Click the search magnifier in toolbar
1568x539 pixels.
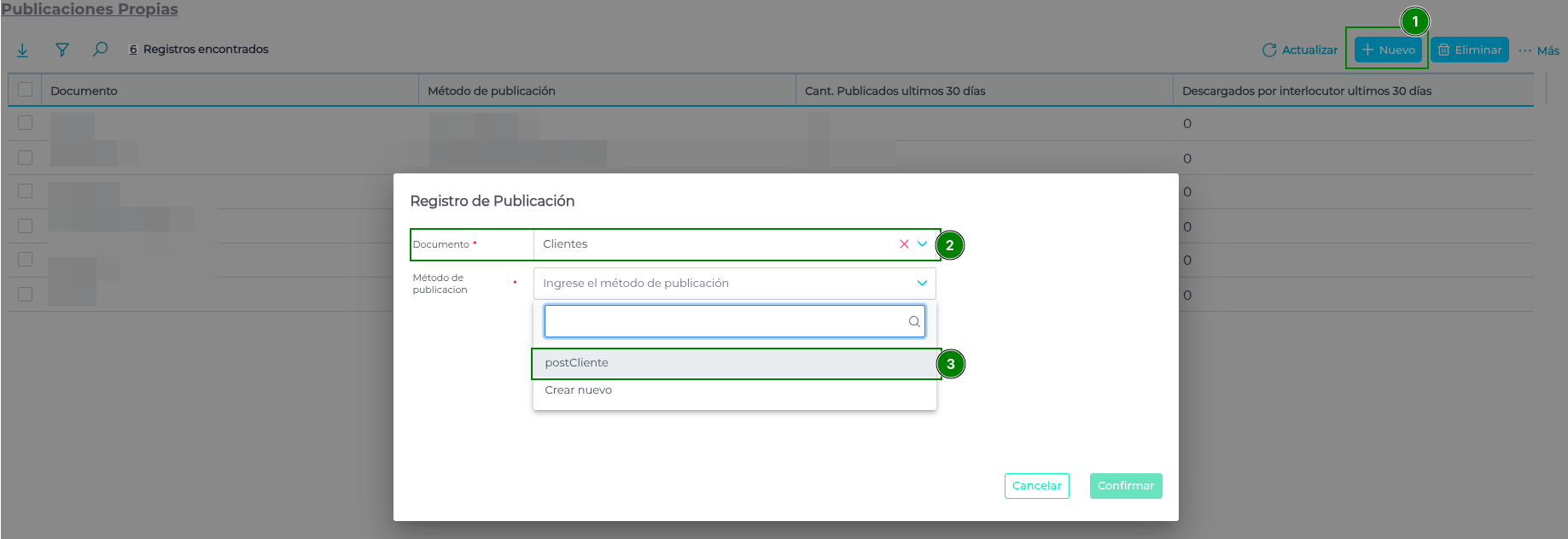point(100,49)
